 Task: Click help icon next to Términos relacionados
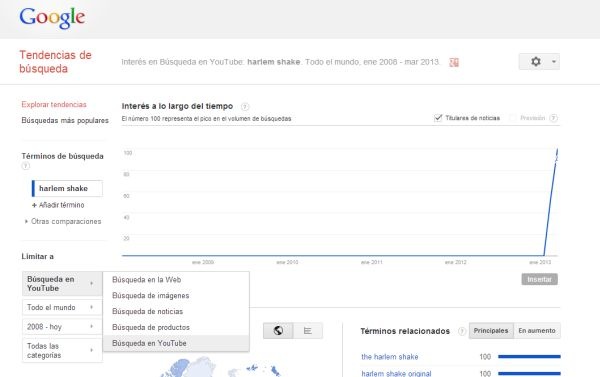point(462,331)
